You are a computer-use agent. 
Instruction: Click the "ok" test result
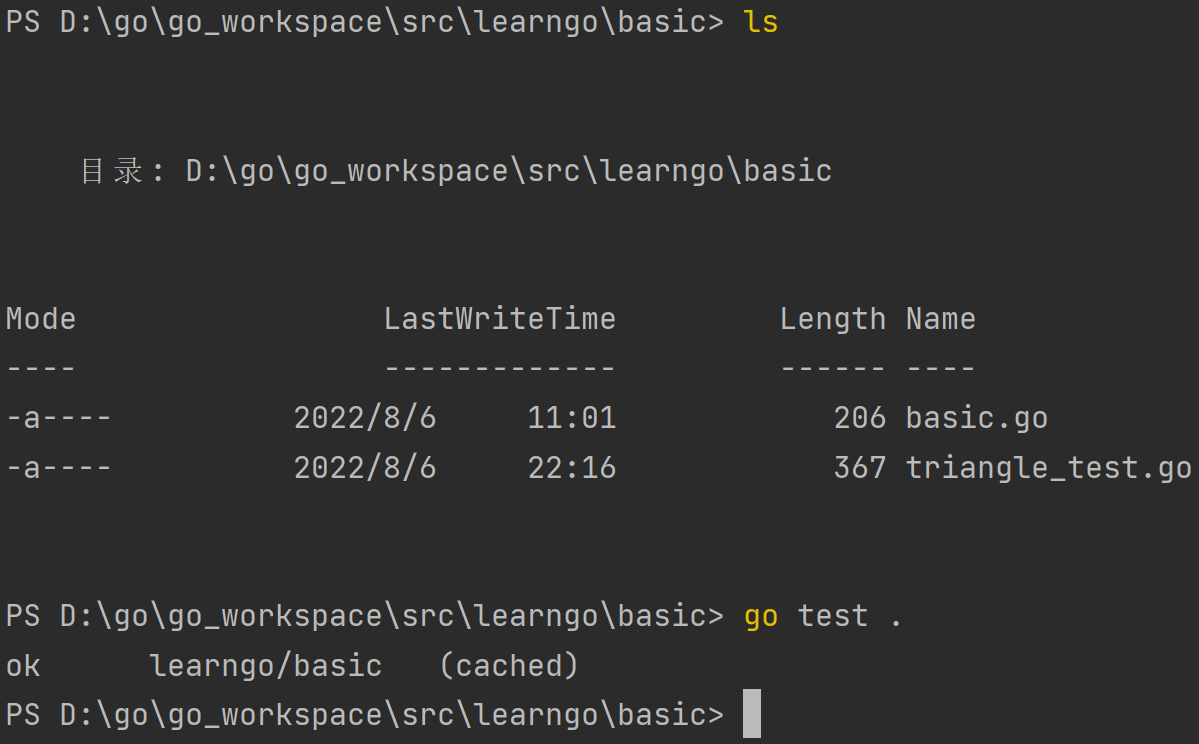(23, 666)
